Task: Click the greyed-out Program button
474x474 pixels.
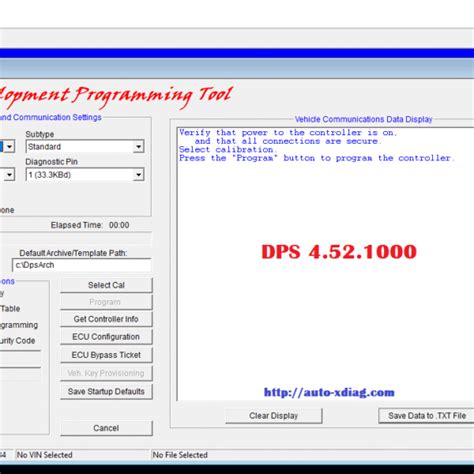Action: click(x=106, y=302)
